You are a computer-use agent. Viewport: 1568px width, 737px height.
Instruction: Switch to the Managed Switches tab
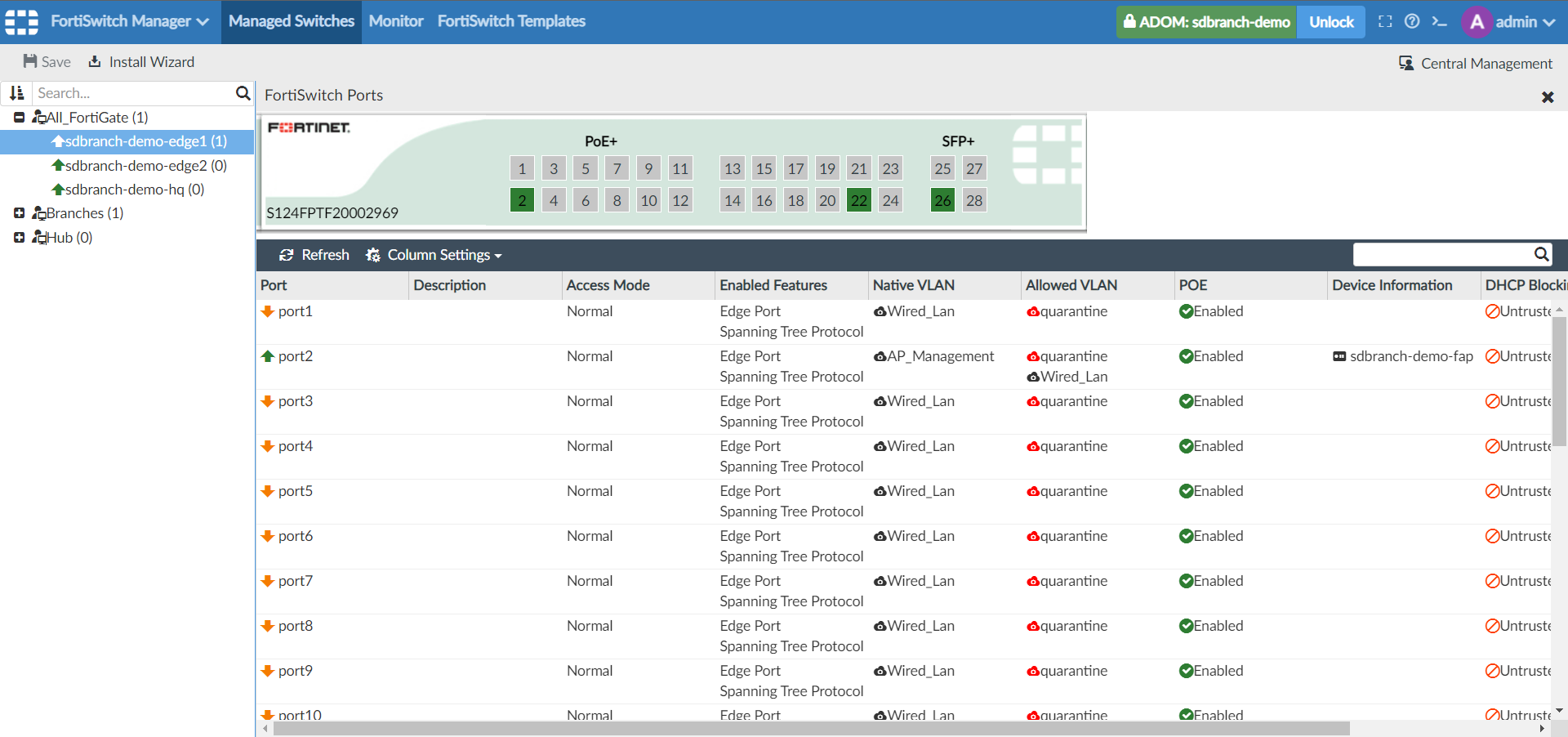pos(292,22)
